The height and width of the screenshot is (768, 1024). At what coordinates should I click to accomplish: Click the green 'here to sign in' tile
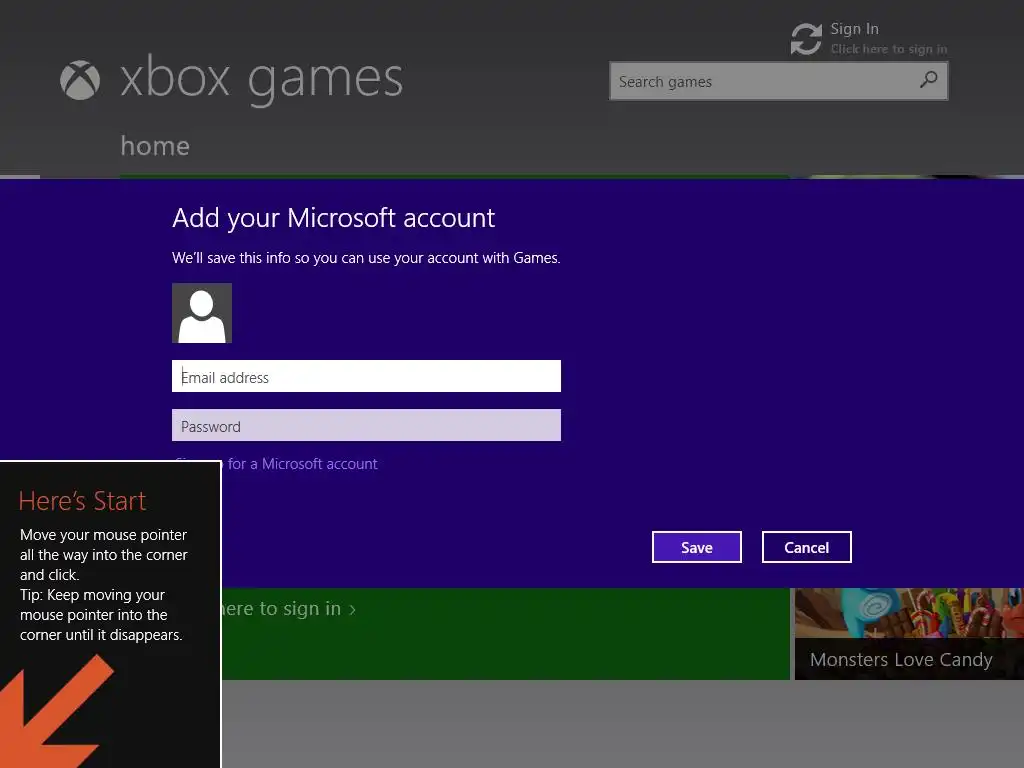[x=505, y=633]
